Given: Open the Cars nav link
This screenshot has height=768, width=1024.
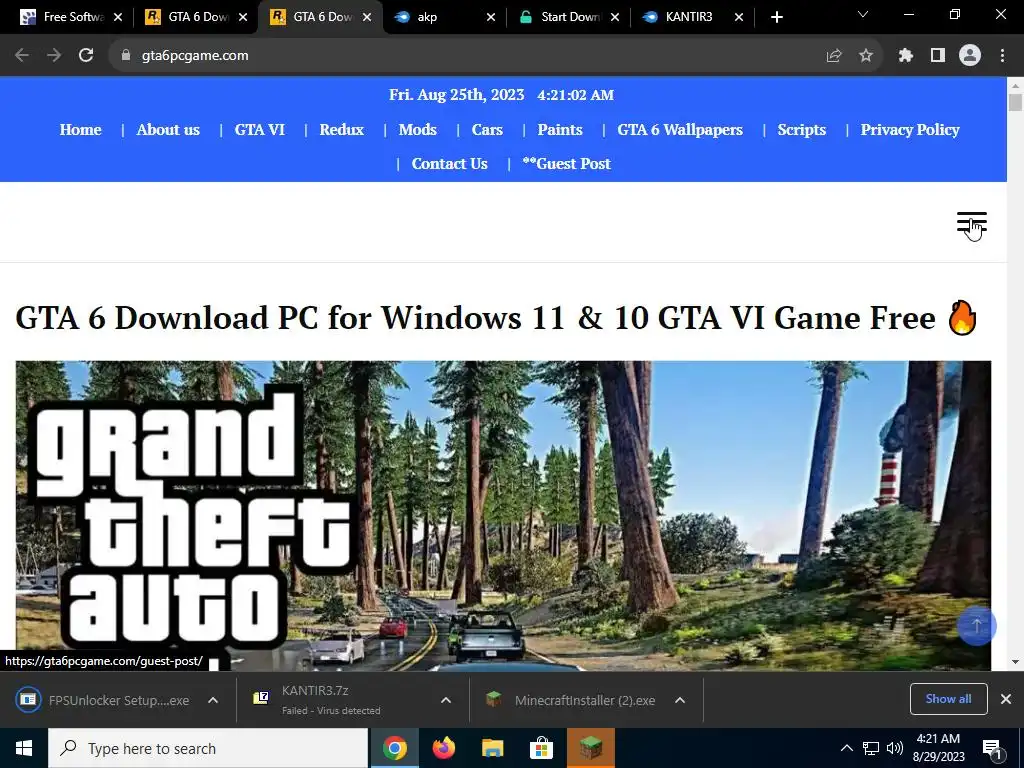Looking at the screenshot, I should pos(487,129).
